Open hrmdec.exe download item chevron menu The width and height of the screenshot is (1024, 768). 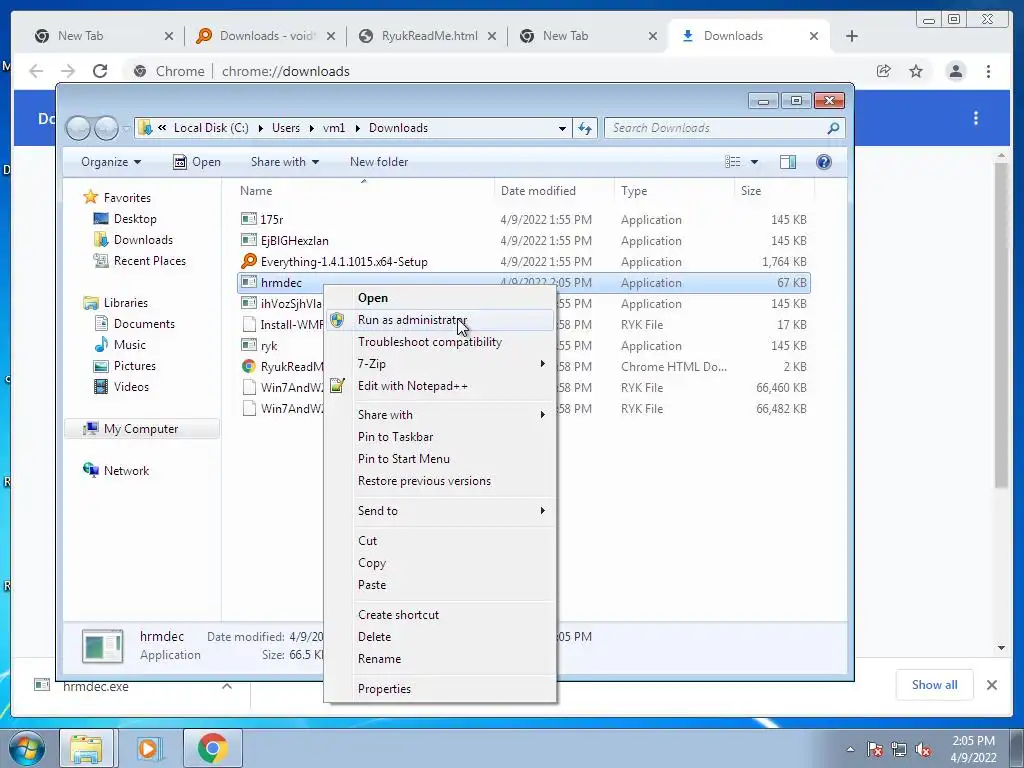coord(227,686)
